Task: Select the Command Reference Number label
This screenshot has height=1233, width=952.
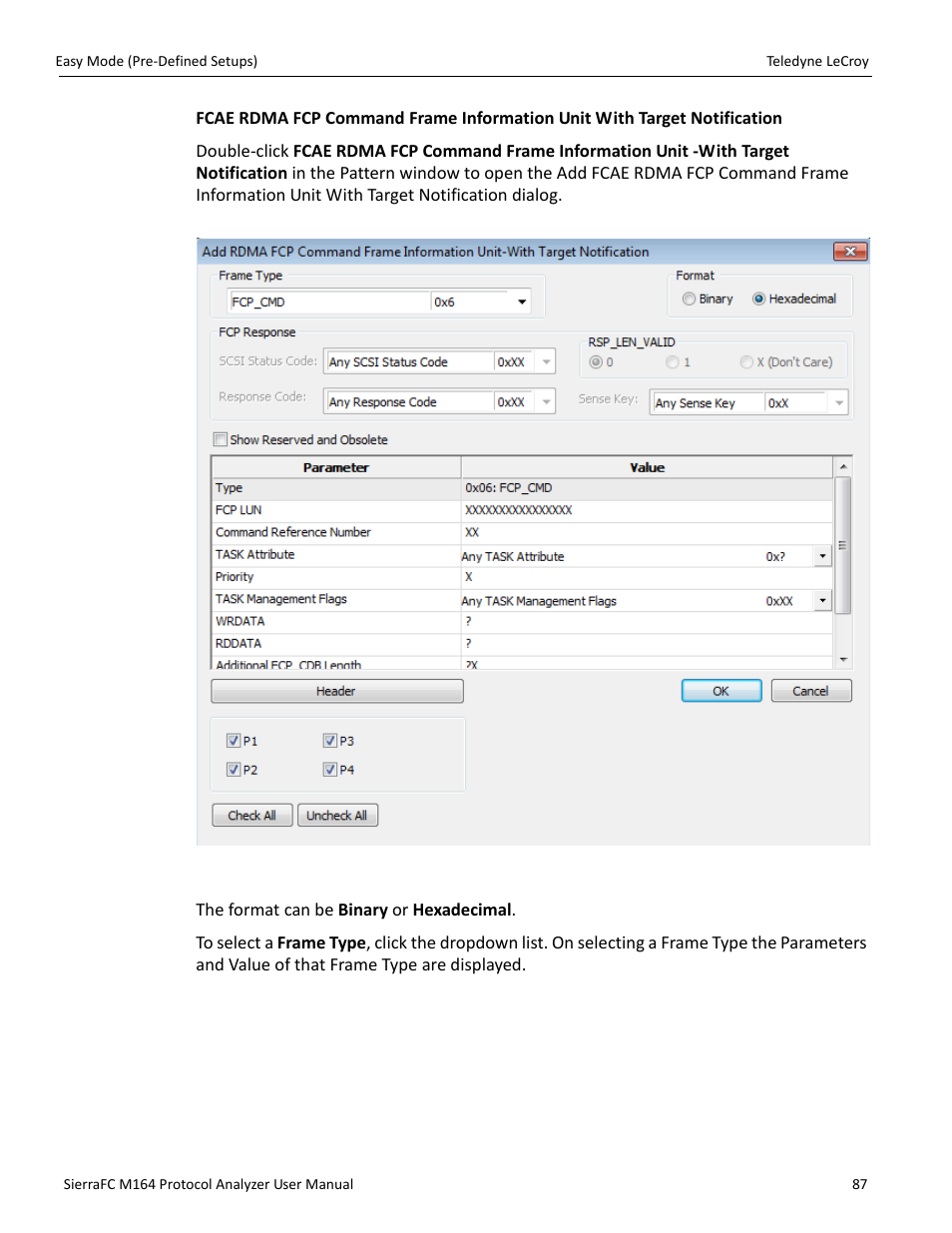Action: click(x=293, y=533)
